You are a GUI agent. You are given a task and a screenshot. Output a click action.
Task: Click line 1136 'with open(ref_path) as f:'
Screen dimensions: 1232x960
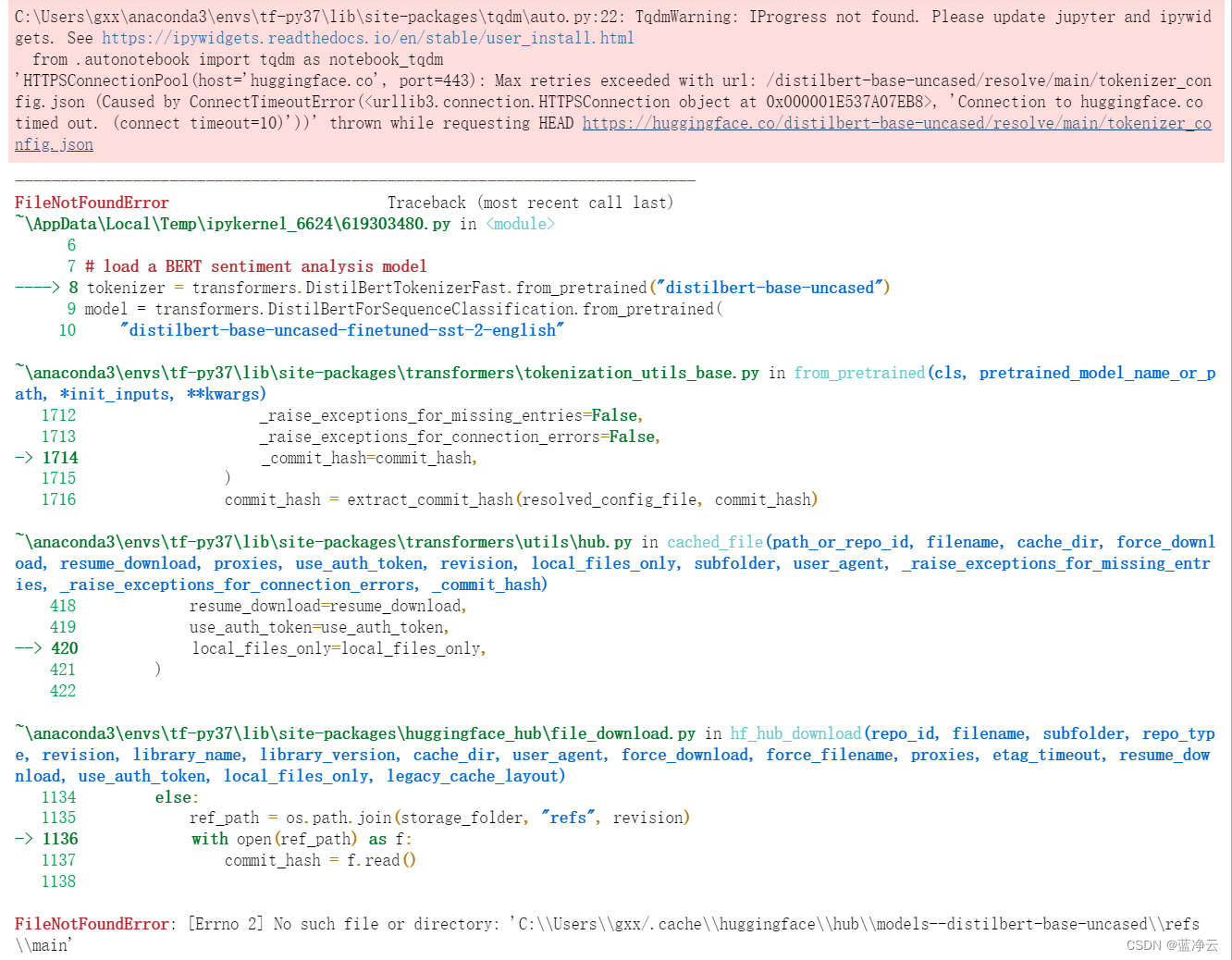(302, 839)
